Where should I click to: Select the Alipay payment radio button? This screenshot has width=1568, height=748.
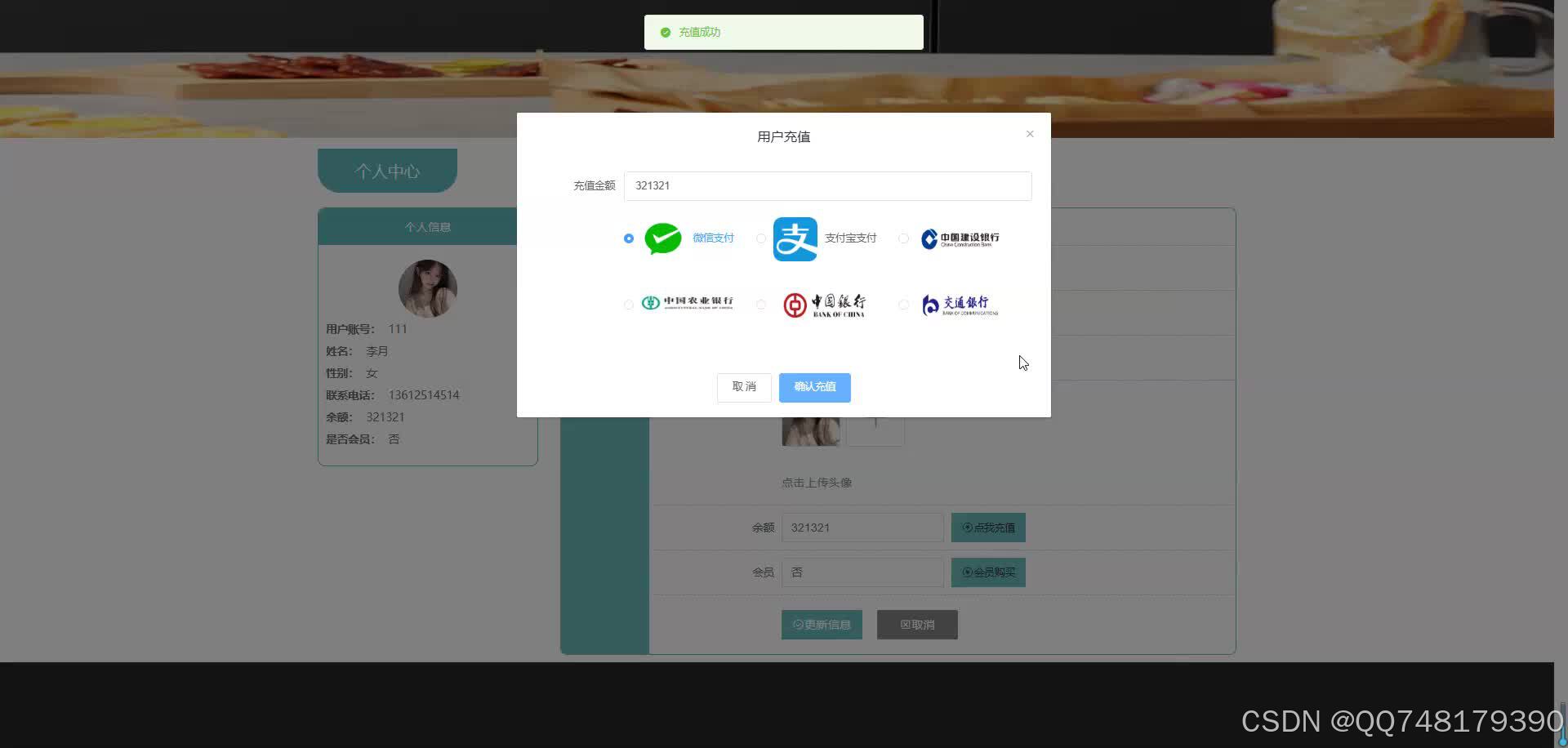click(x=760, y=238)
